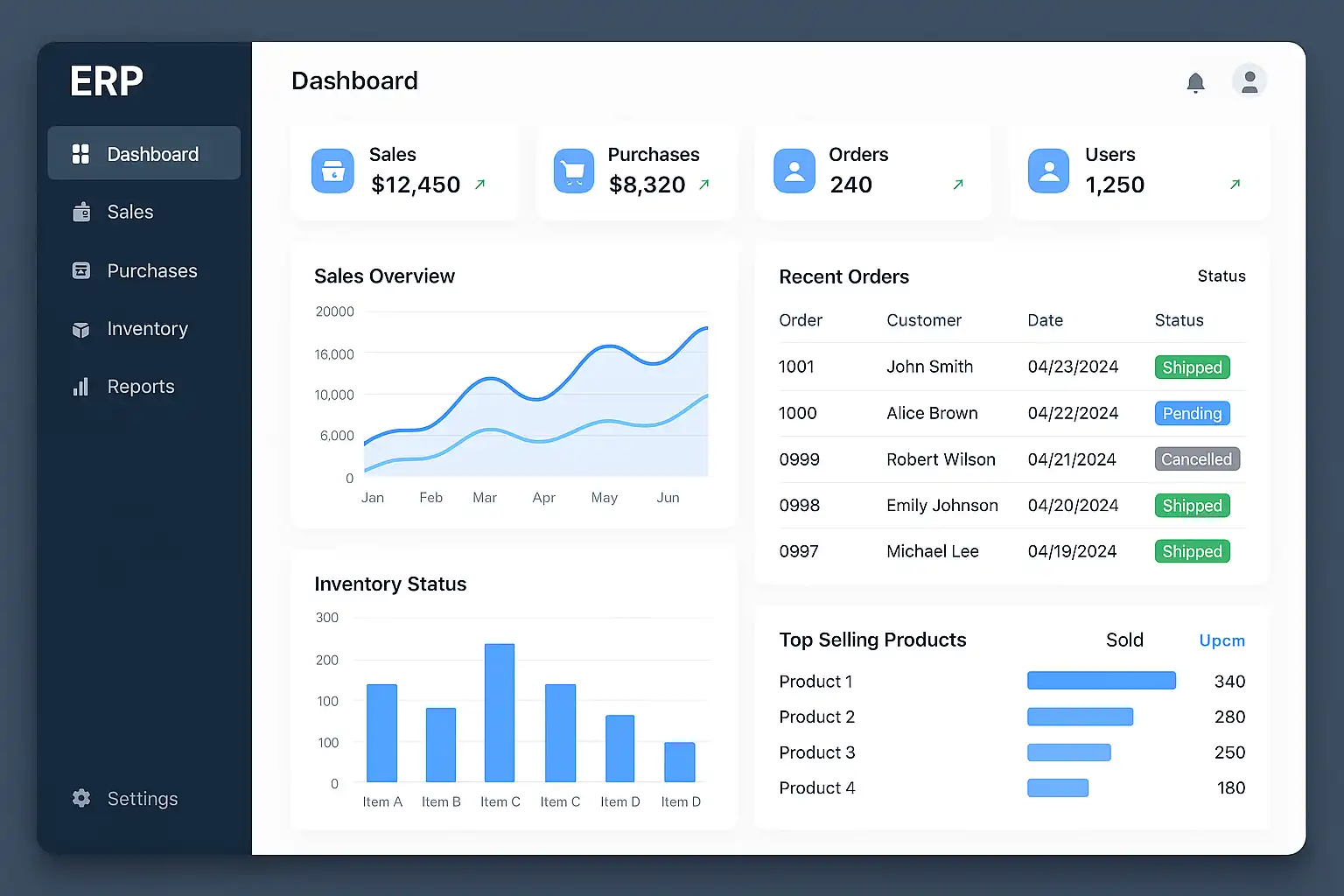Click the Sales Overview heading

(x=384, y=276)
